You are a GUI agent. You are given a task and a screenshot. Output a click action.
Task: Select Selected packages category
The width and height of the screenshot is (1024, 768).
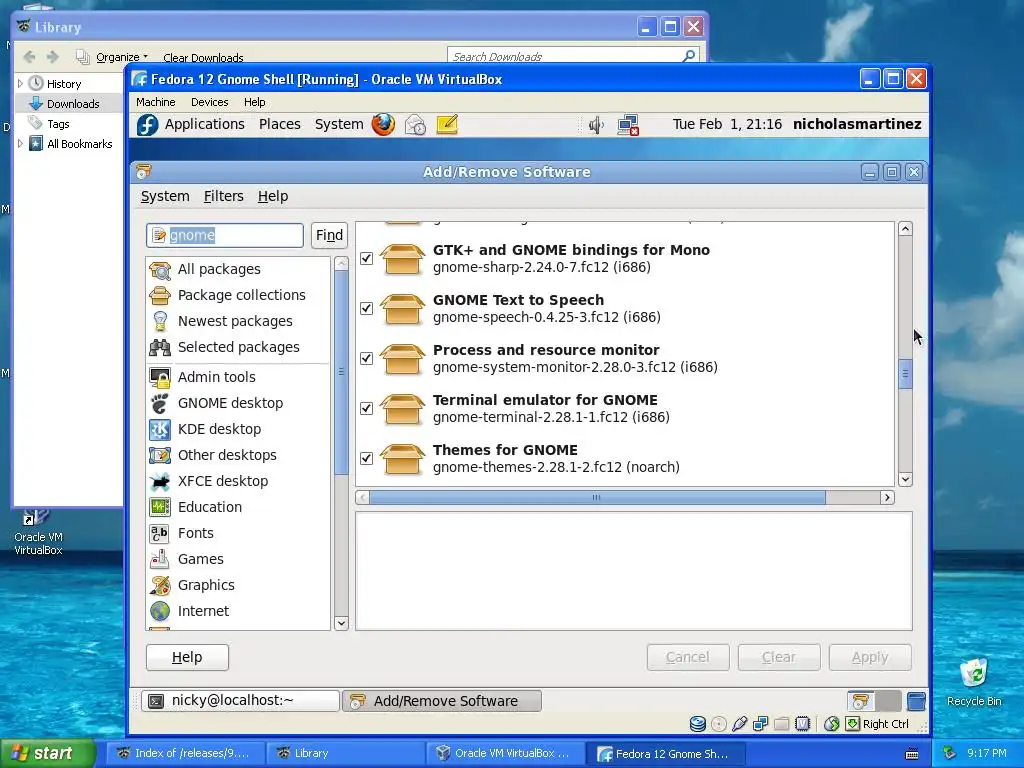pos(238,347)
